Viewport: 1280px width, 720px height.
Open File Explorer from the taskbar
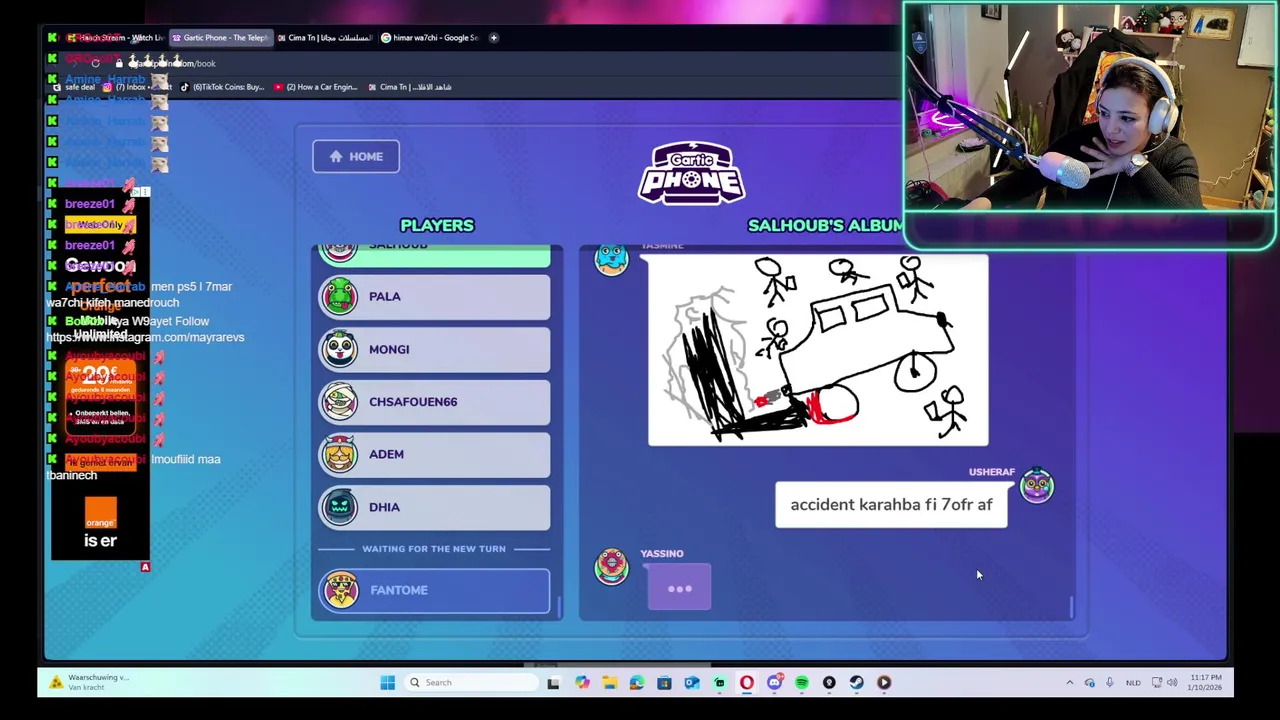point(609,683)
